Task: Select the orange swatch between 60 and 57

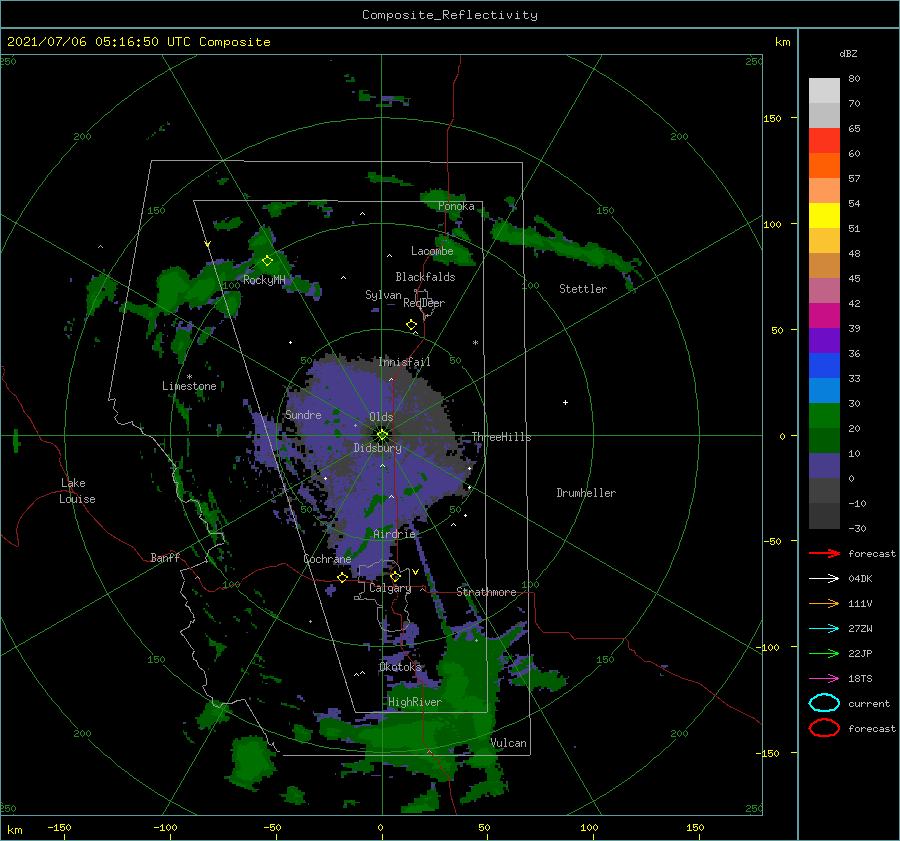Action: point(824,165)
